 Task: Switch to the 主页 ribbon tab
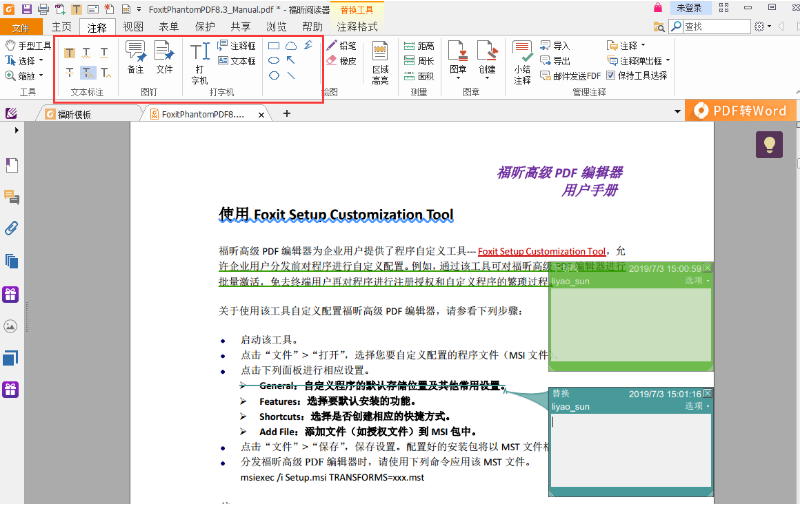pyautogui.click(x=62, y=27)
